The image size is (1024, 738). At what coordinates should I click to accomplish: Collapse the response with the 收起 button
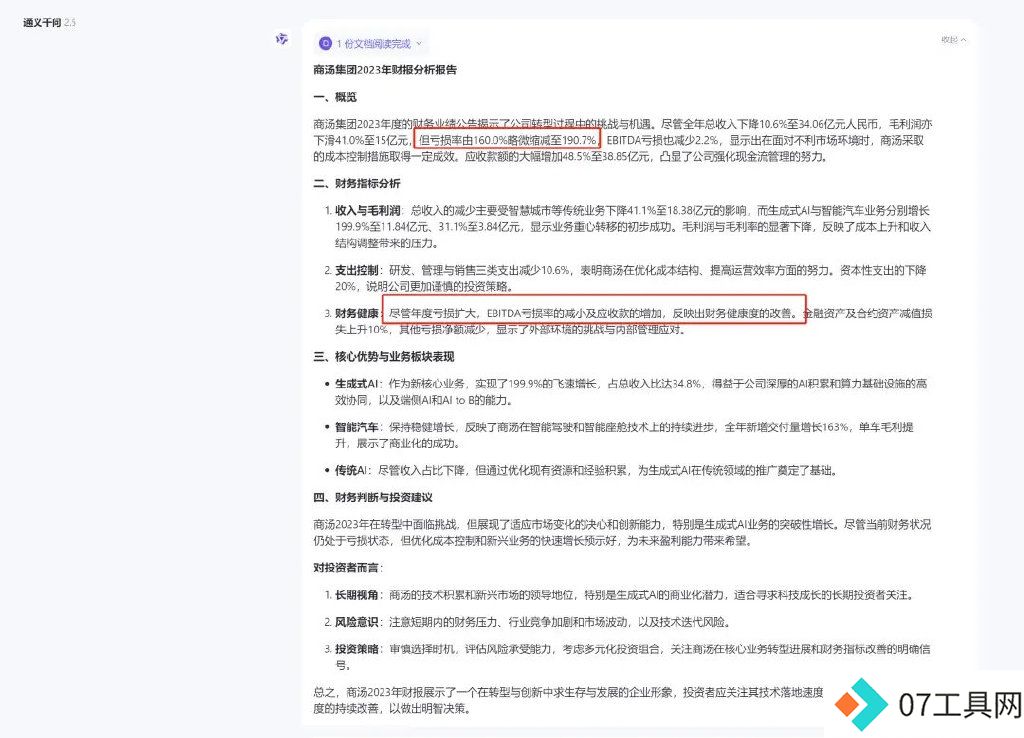point(953,40)
